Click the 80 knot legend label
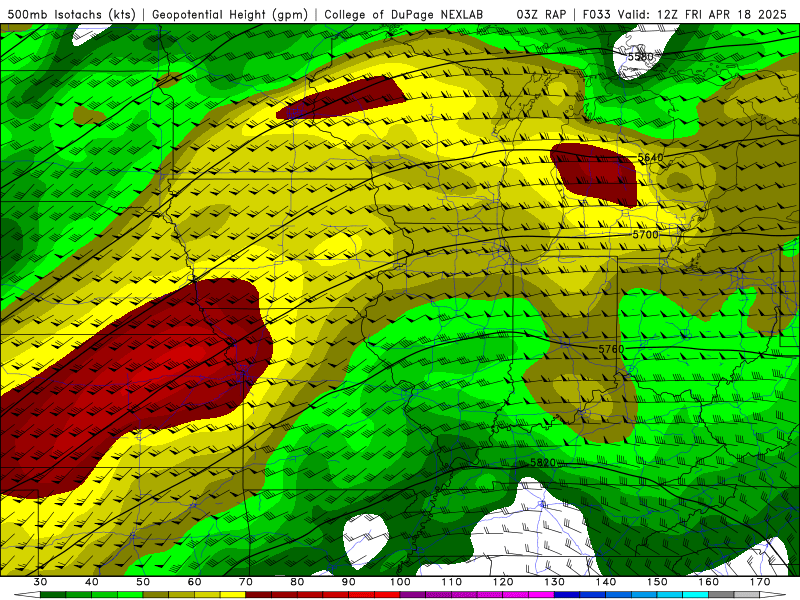Screen dimensions: 800x600 297,582
